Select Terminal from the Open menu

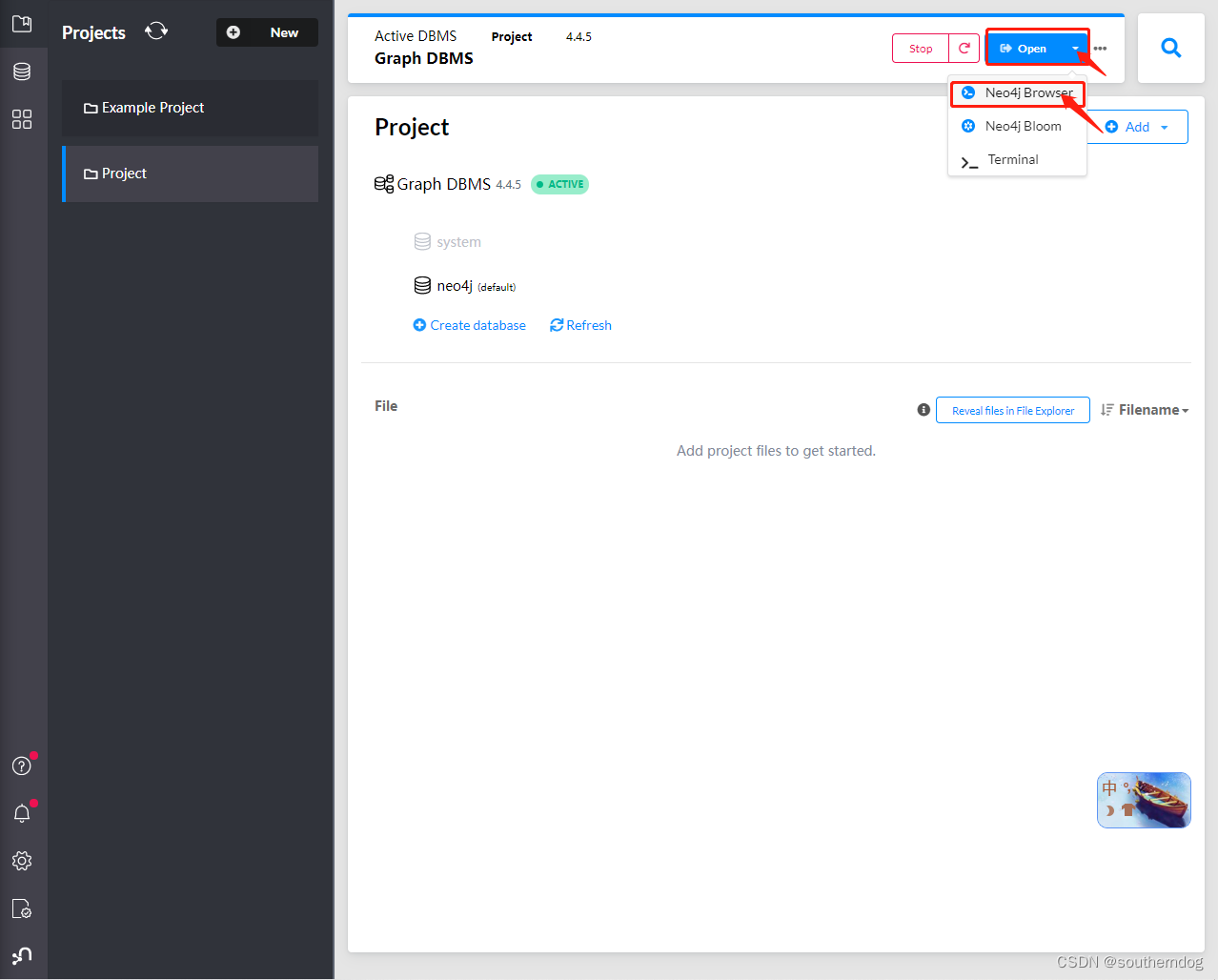click(x=1012, y=159)
